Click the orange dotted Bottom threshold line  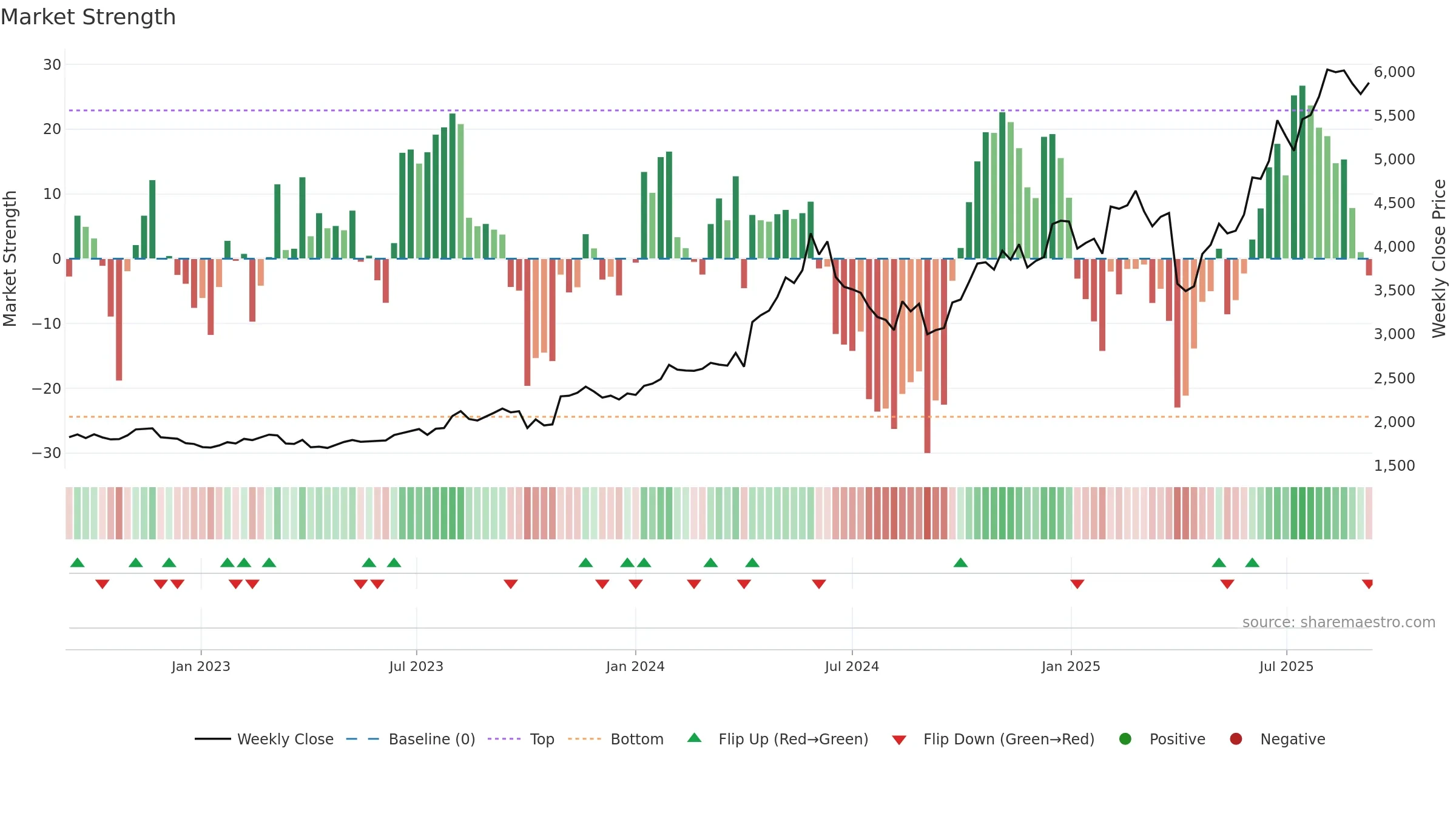click(719, 417)
